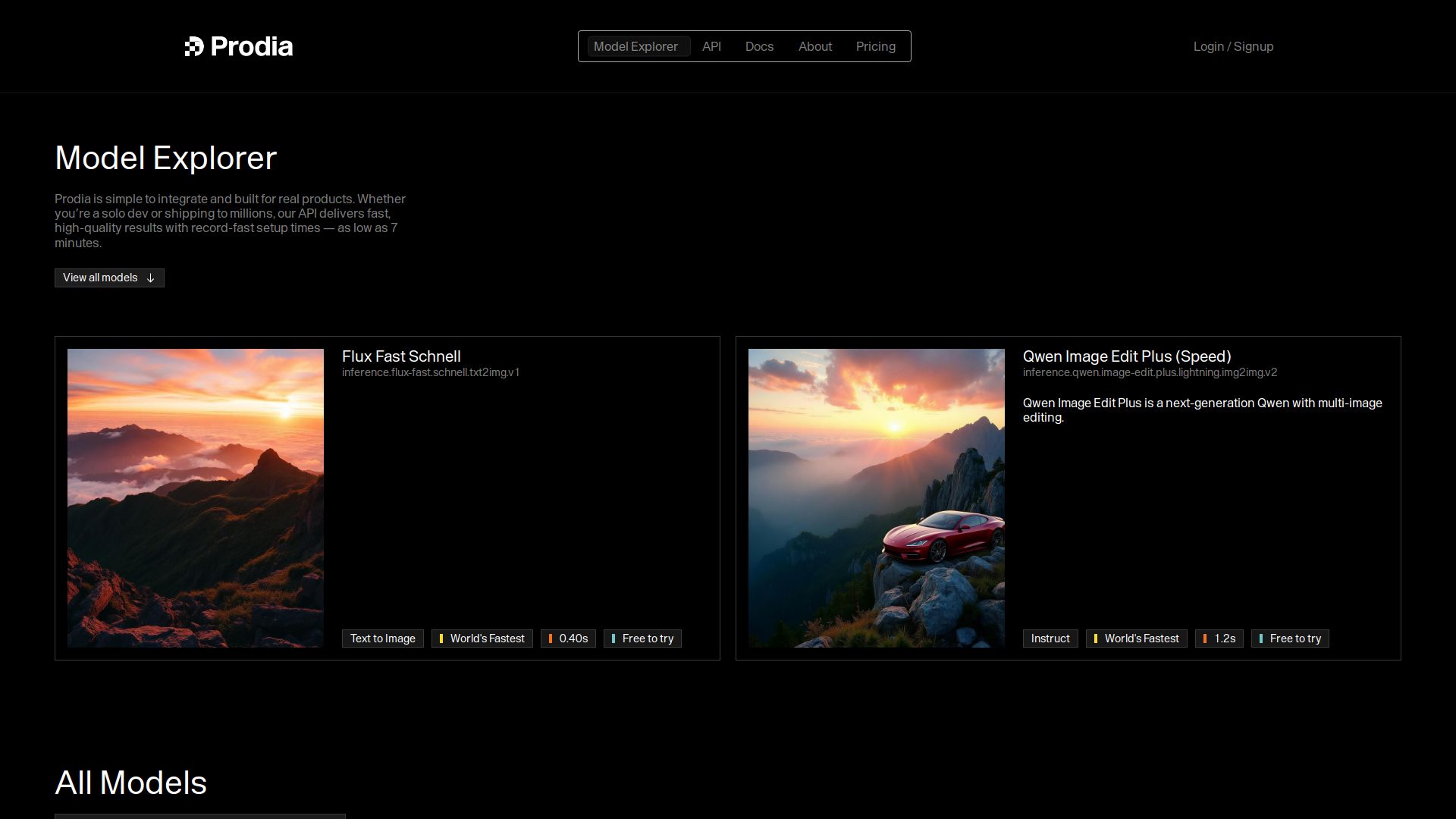Open the Qwen red car thumbnail
This screenshot has width=1456, height=819.
coord(876,497)
